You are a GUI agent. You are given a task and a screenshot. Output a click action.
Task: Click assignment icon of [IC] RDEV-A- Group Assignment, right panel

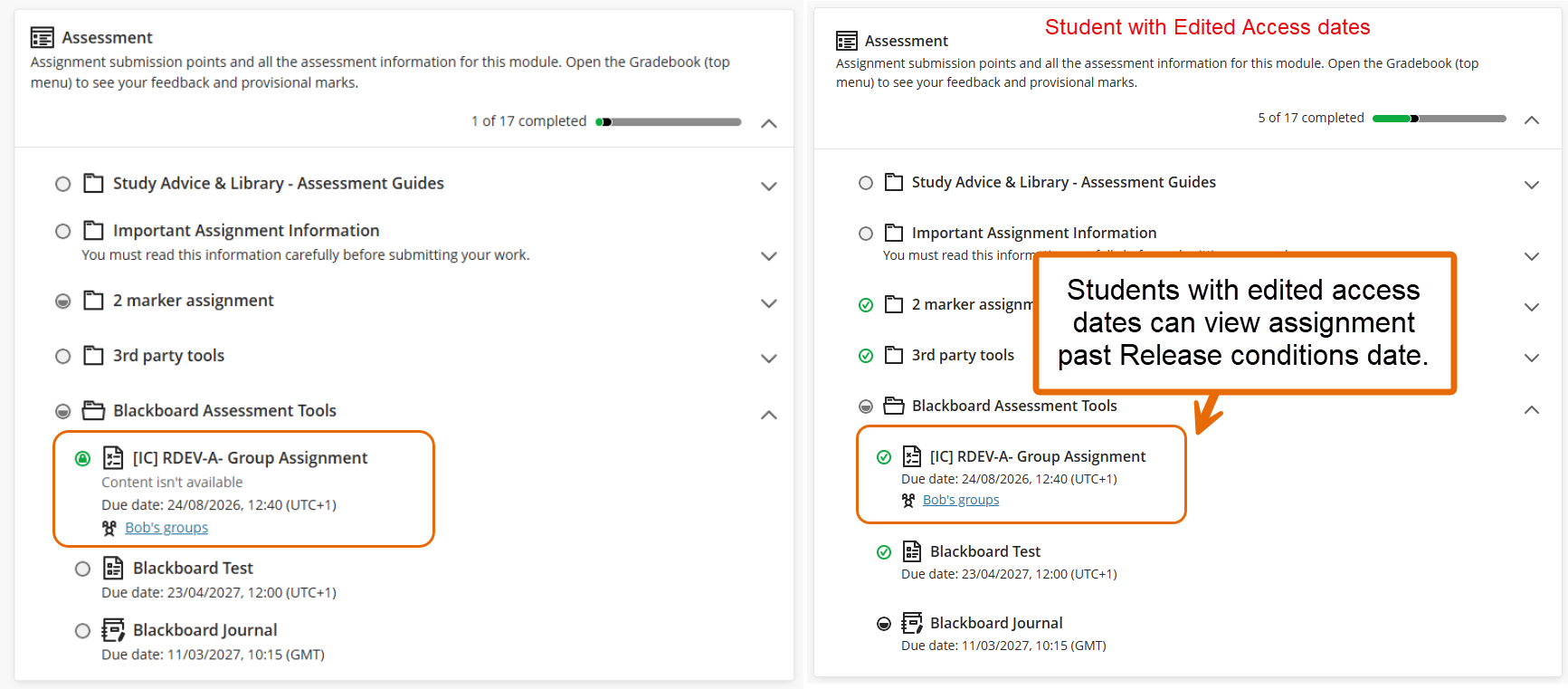pos(912,456)
